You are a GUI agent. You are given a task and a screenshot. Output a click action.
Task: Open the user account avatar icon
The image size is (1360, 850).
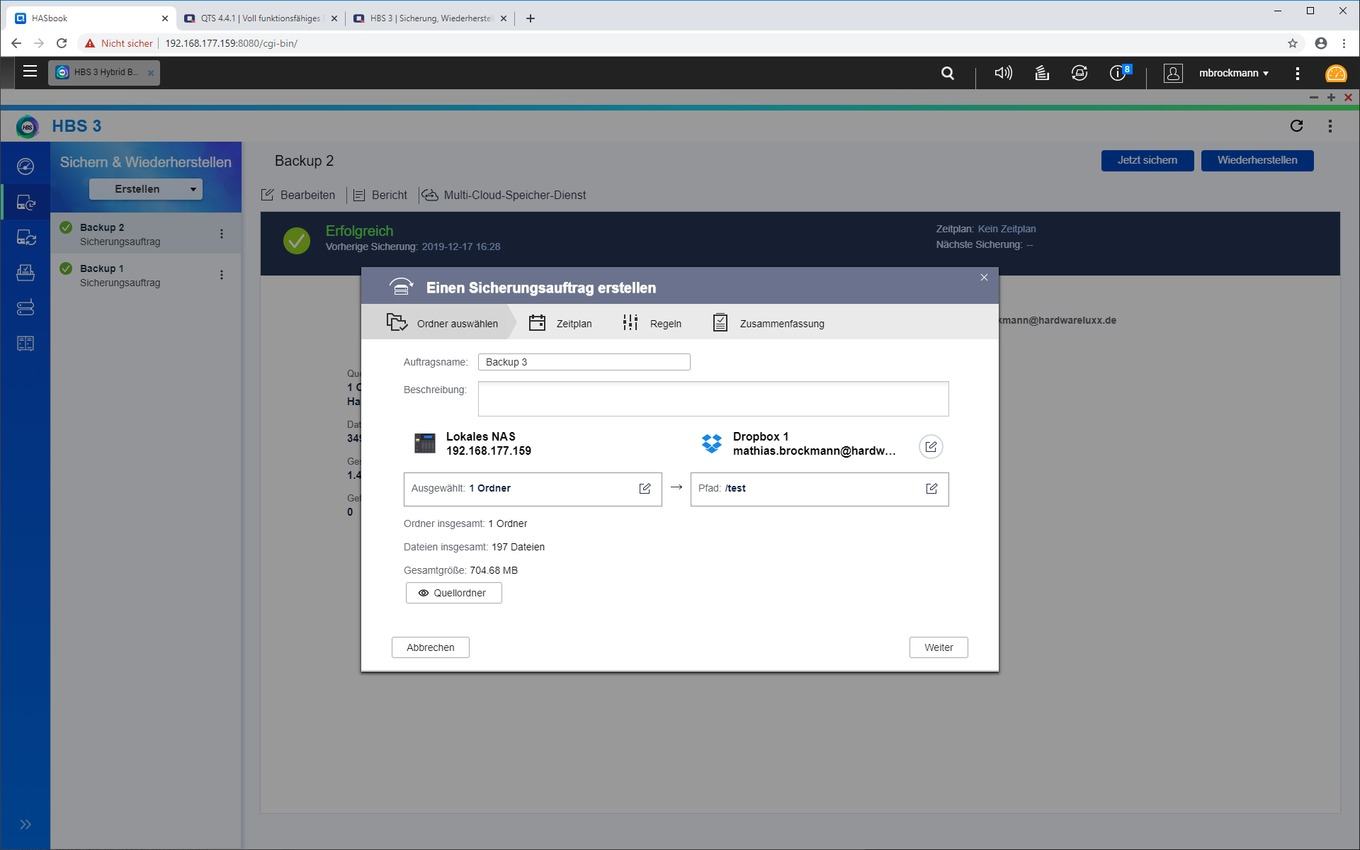(1174, 73)
